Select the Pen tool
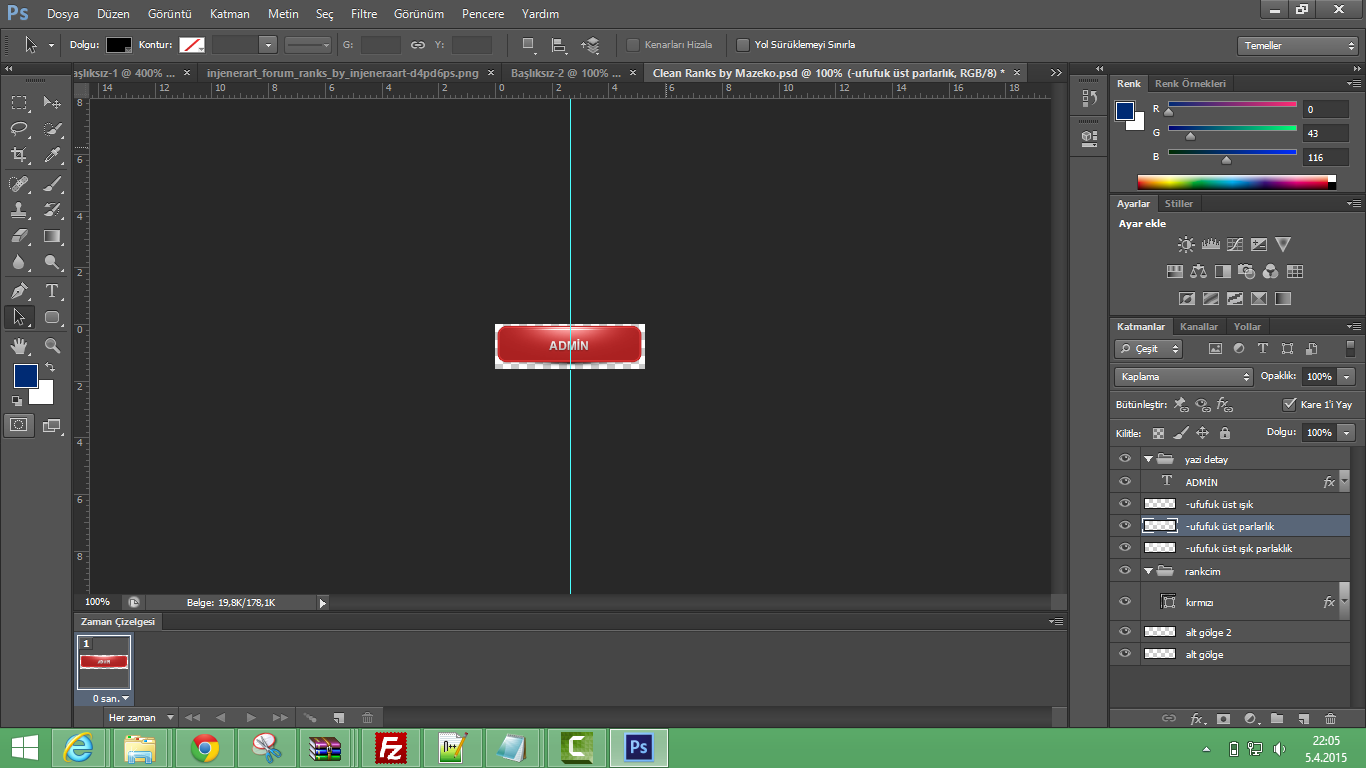 coord(19,291)
